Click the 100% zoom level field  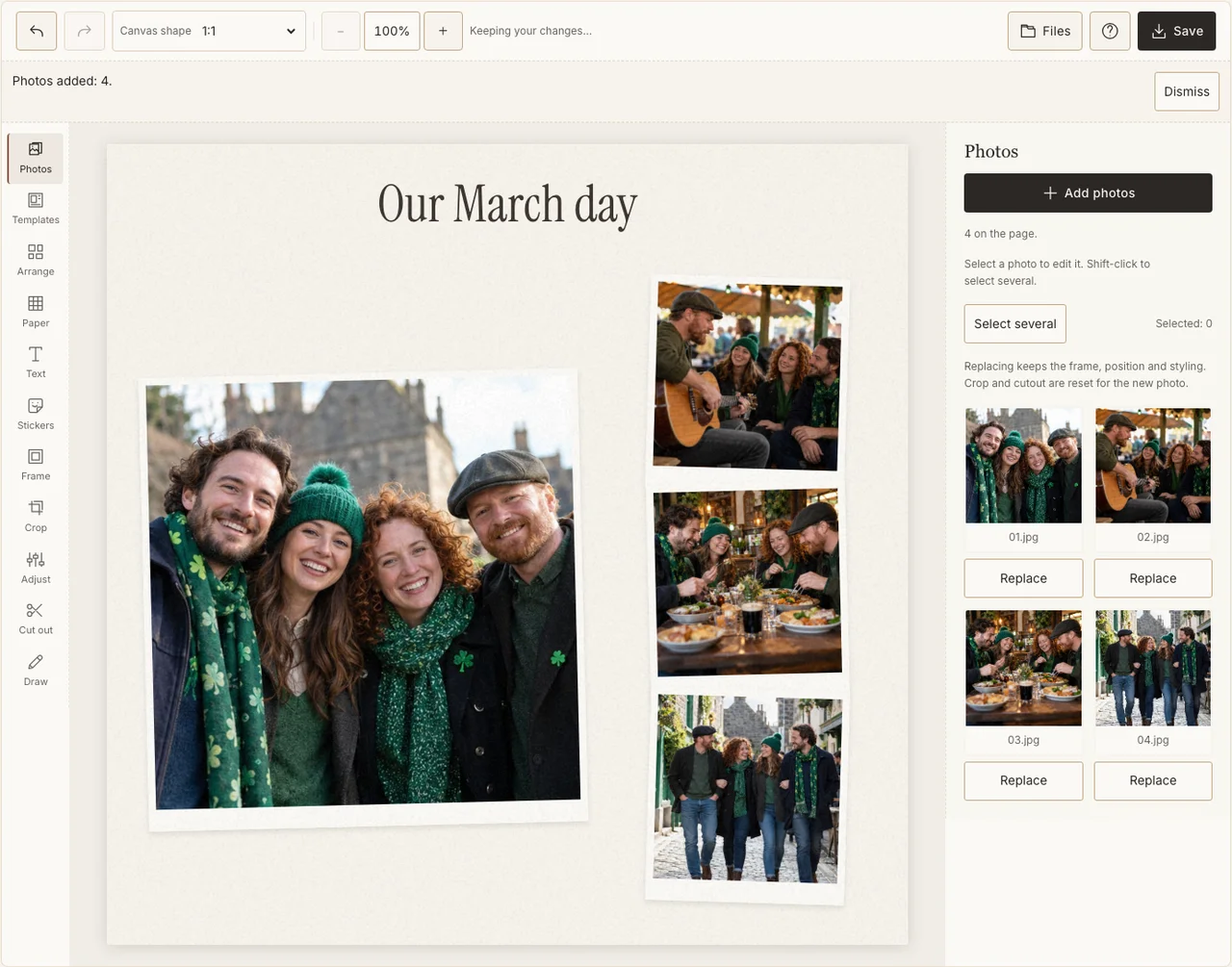392,31
